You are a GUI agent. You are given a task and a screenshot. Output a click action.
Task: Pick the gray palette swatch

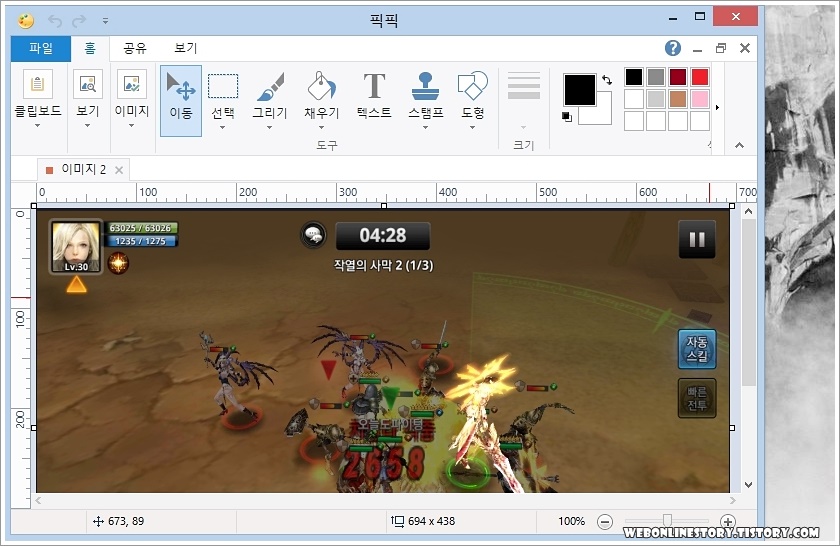pos(656,77)
